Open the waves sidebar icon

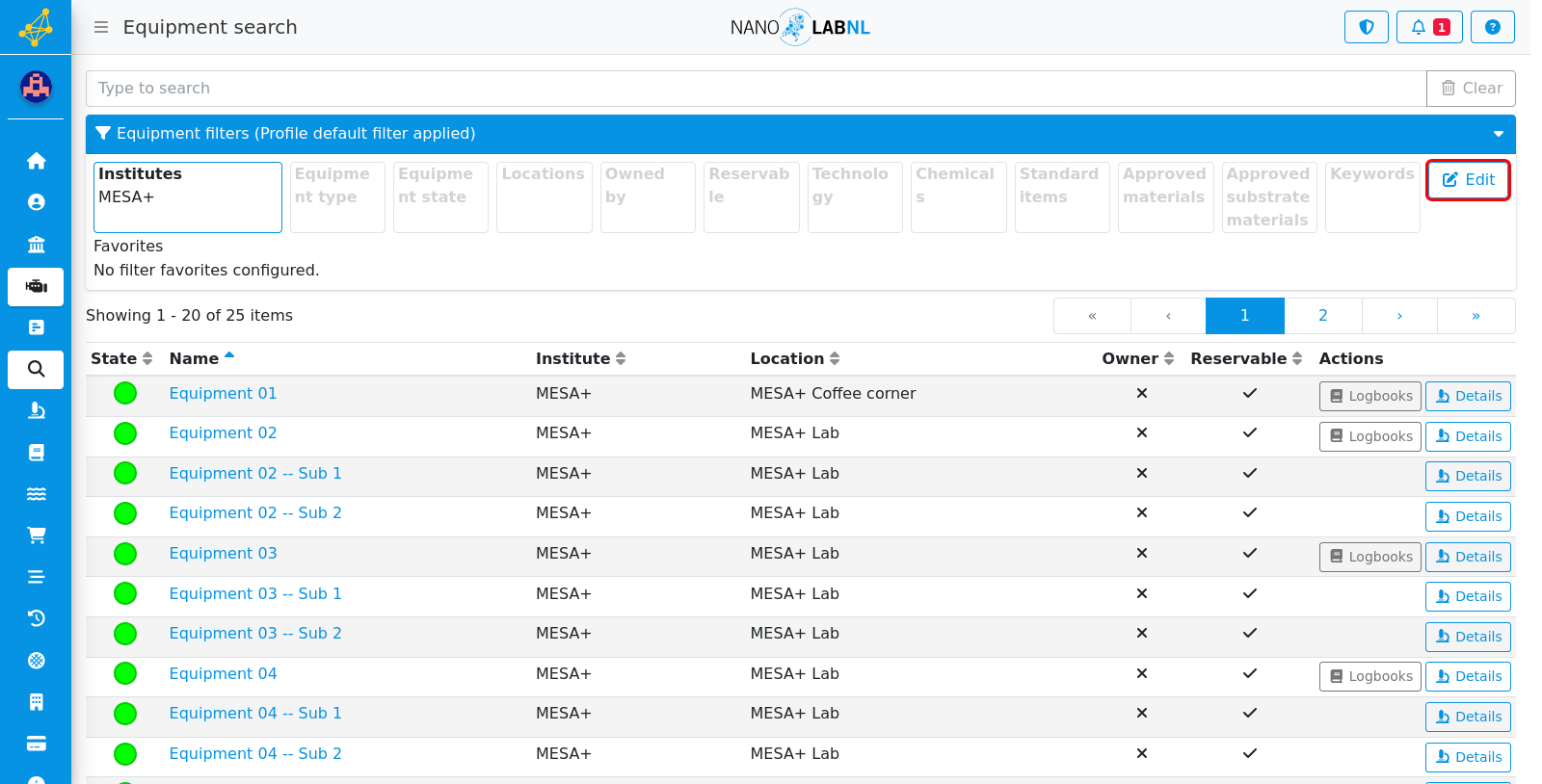[37, 494]
